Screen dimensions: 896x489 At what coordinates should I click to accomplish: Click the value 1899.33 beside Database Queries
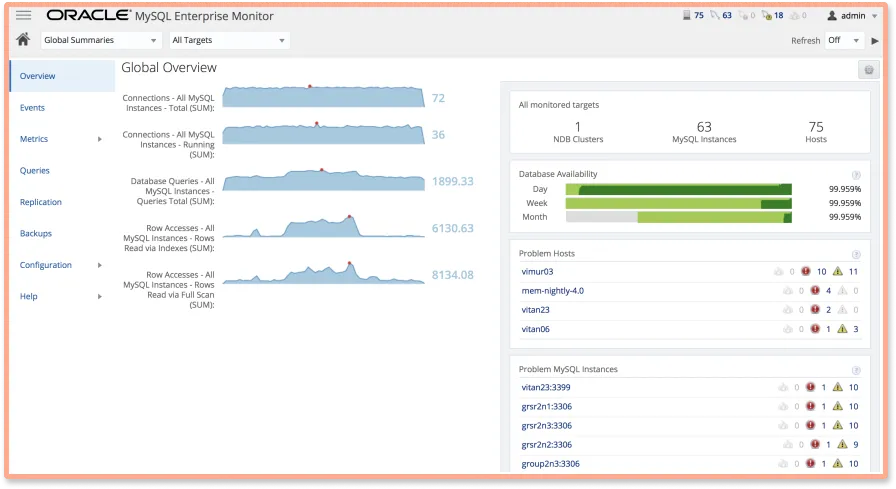coord(453,182)
